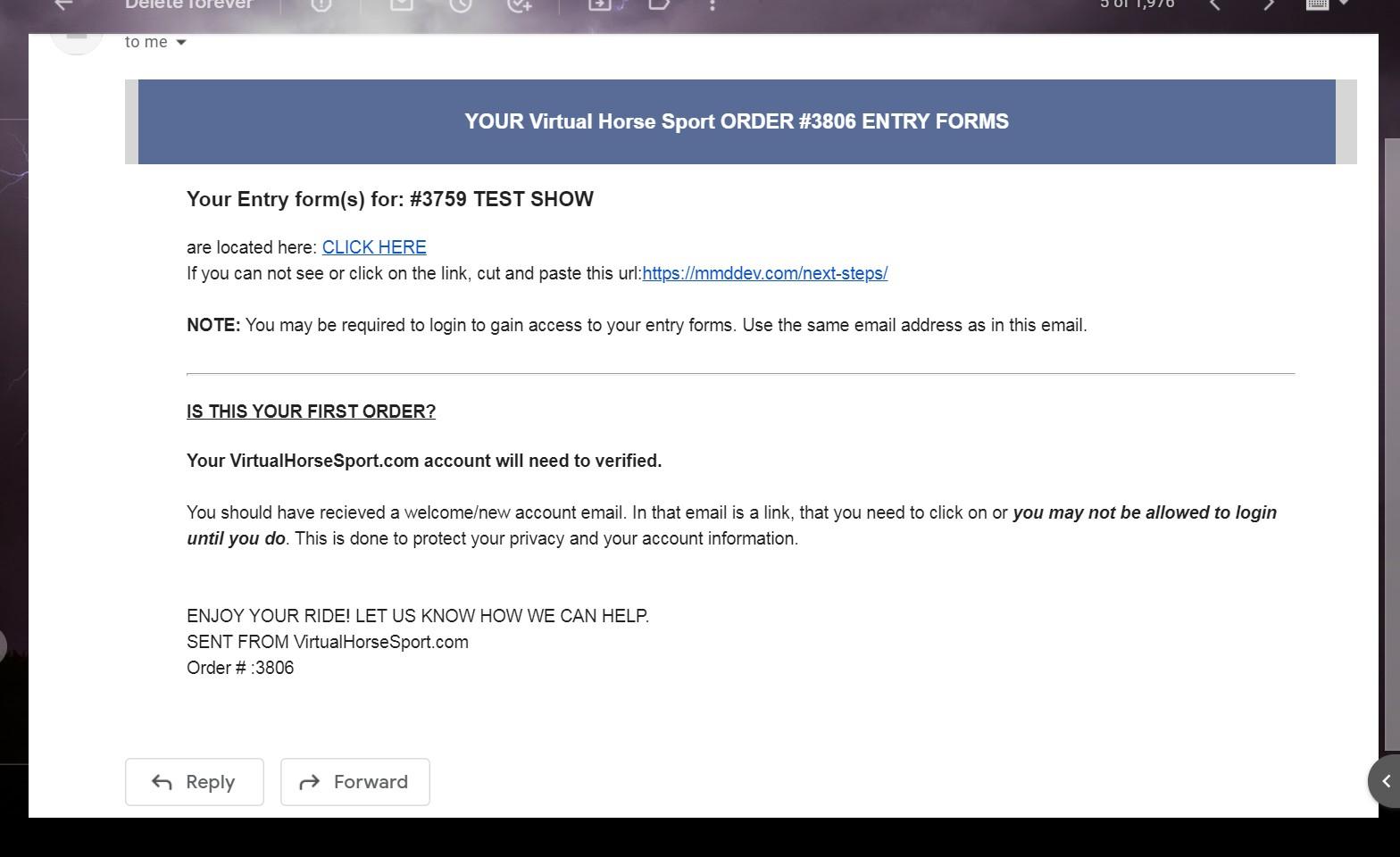This screenshot has width=1400, height=857.
Task: Select 'ENJOY YOUR RIDE! LET US KNOW' line
Action: pos(418,616)
